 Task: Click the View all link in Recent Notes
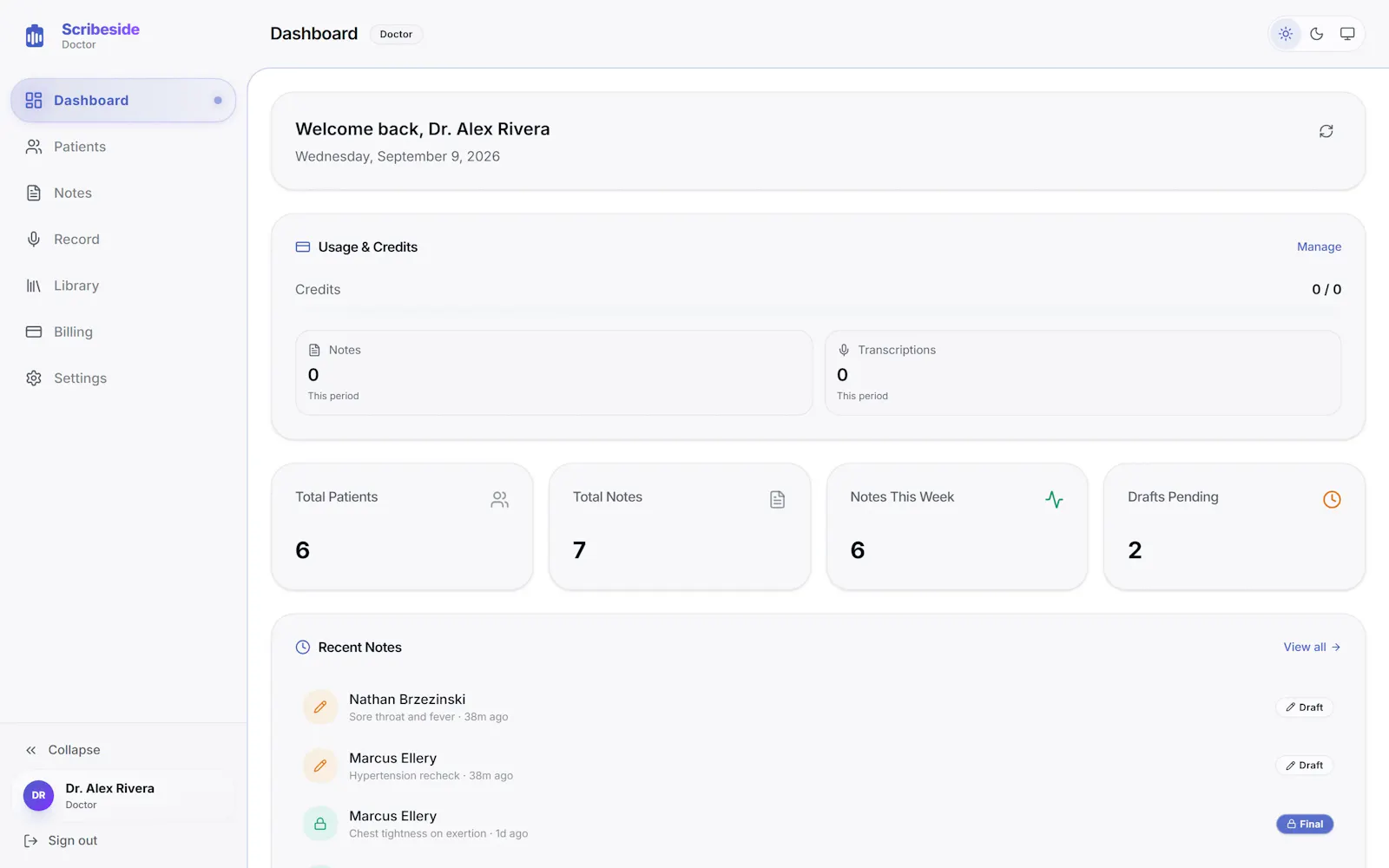[x=1312, y=648]
